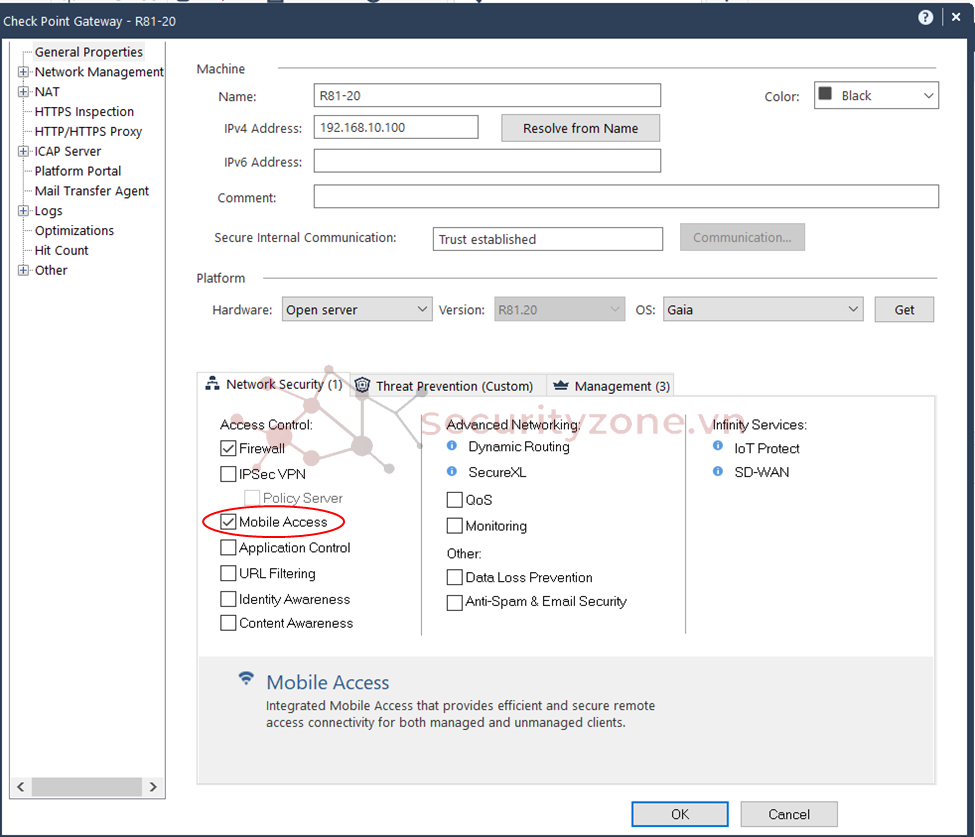Click the SecureXL info icon

(x=452, y=471)
